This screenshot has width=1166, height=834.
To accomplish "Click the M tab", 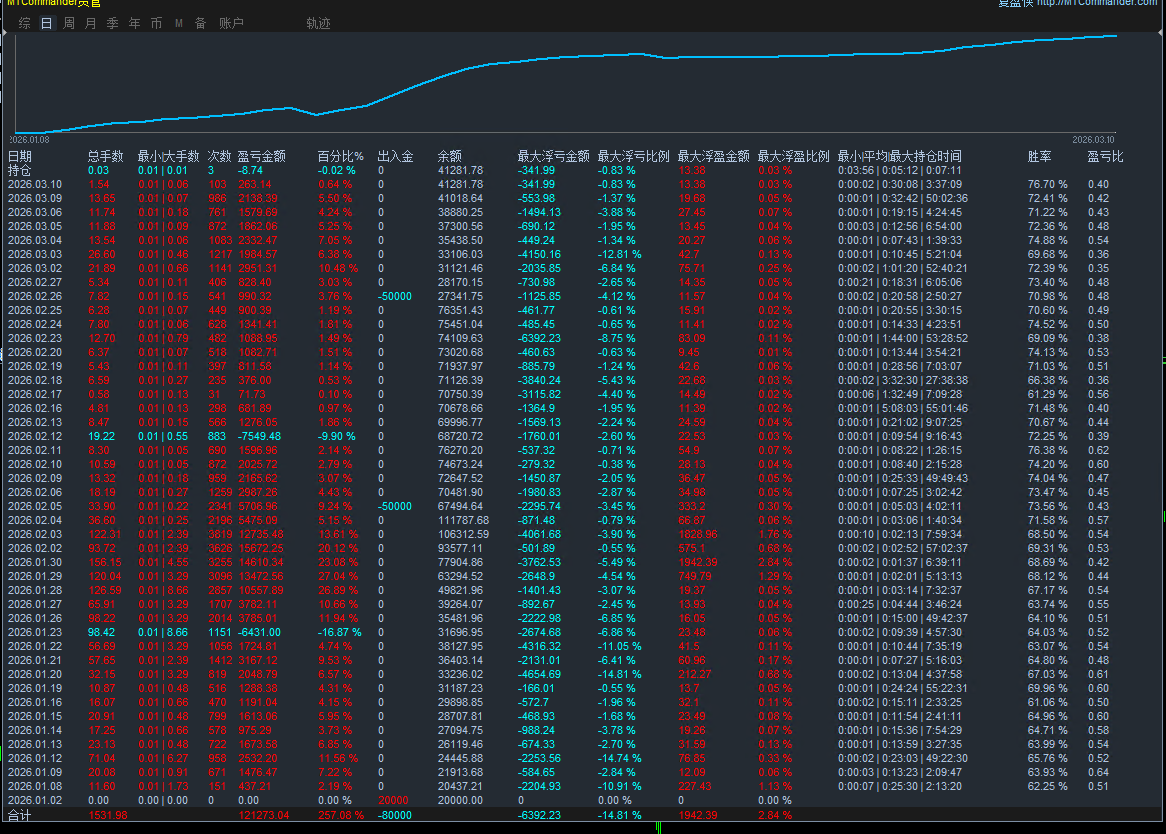I will click(178, 23).
